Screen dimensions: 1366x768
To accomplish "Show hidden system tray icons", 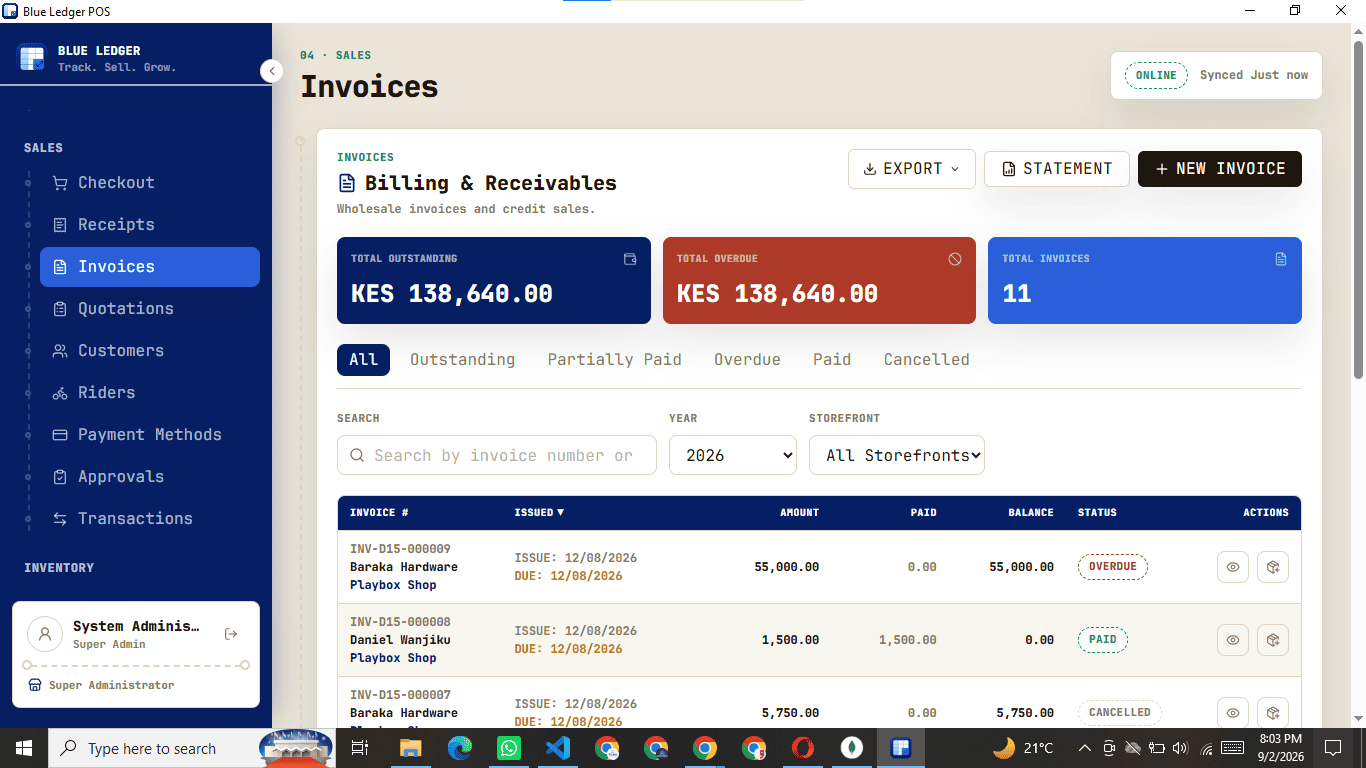I will (1085, 748).
